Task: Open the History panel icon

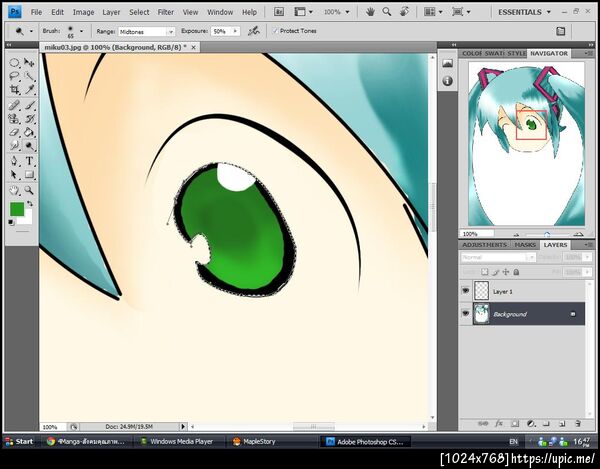Action: pos(447,63)
